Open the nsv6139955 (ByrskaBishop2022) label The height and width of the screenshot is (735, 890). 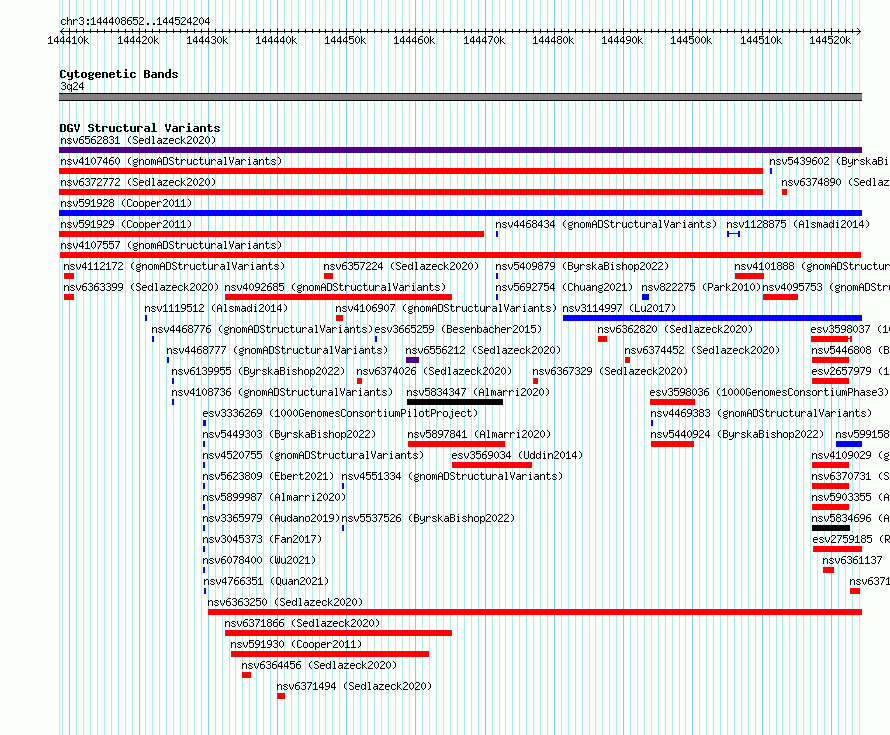tap(258, 371)
